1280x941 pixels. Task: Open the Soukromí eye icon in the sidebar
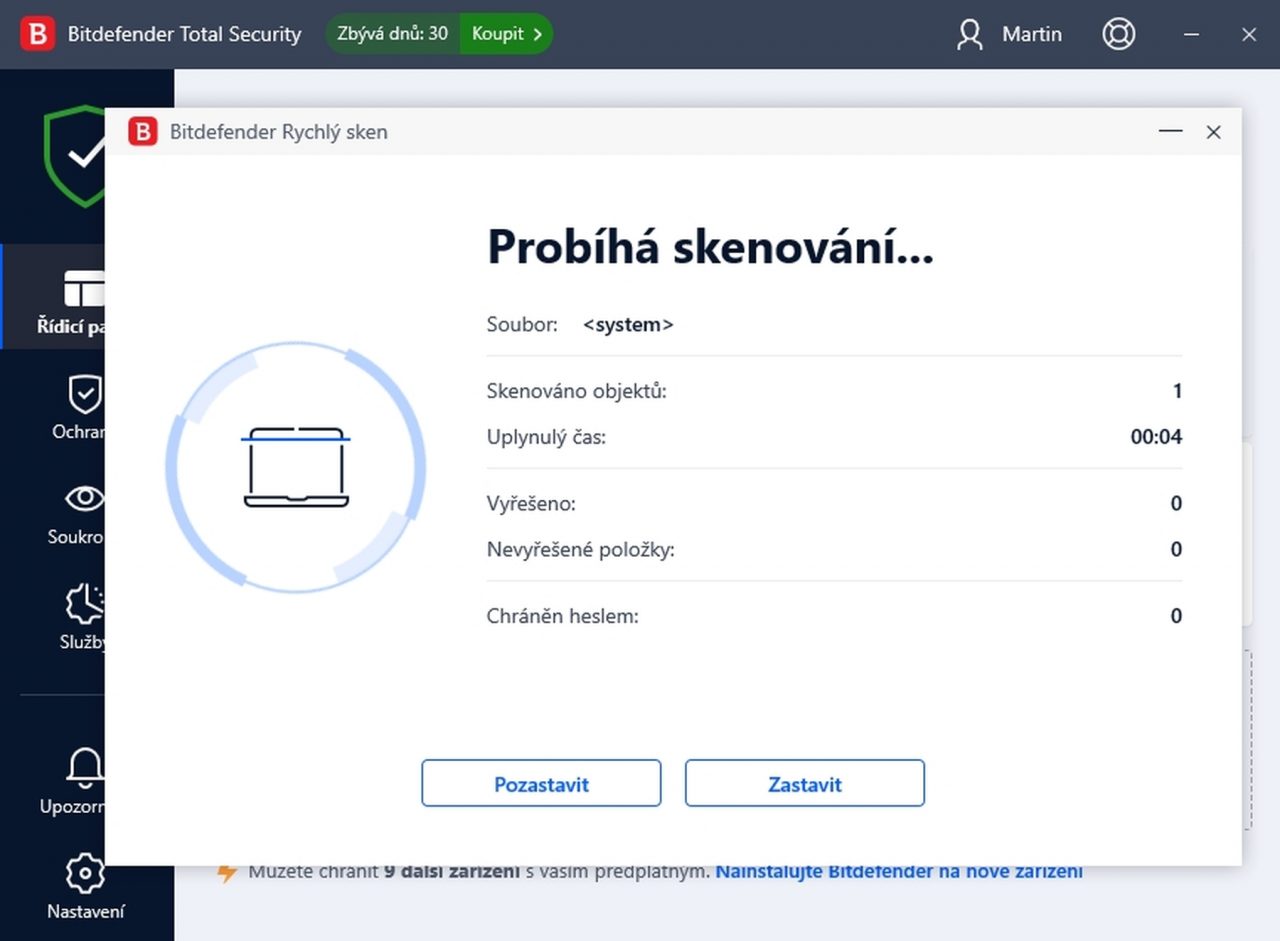coord(84,498)
